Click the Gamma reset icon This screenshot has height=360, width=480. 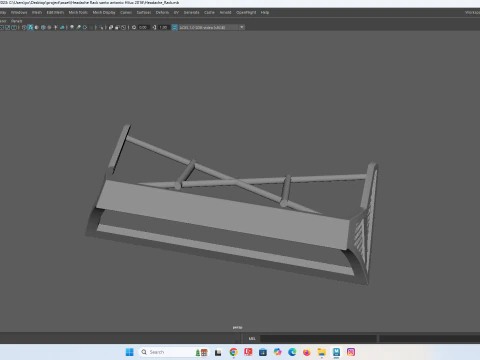(x=154, y=27)
